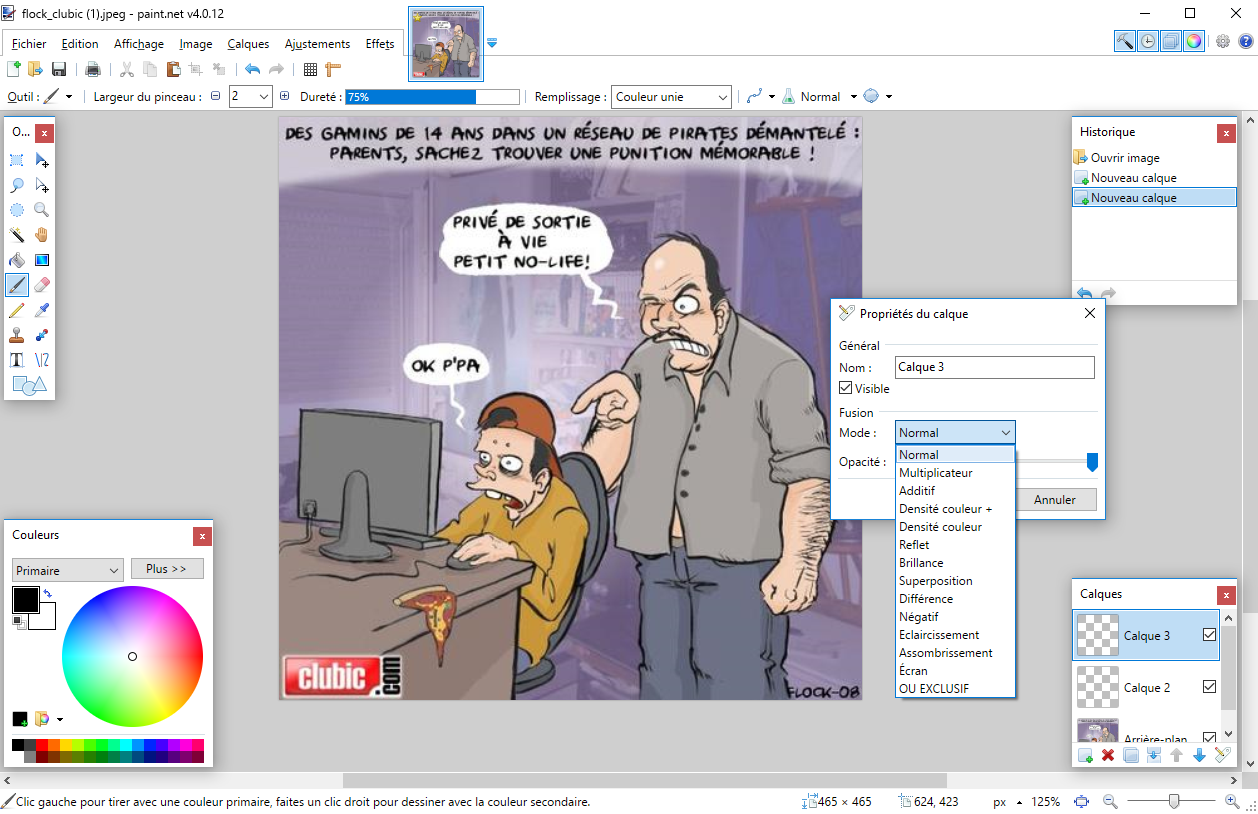The height and width of the screenshot is (814, 1258).
Task: Select the Clone Stamp tool
Action: coord(17,335)
